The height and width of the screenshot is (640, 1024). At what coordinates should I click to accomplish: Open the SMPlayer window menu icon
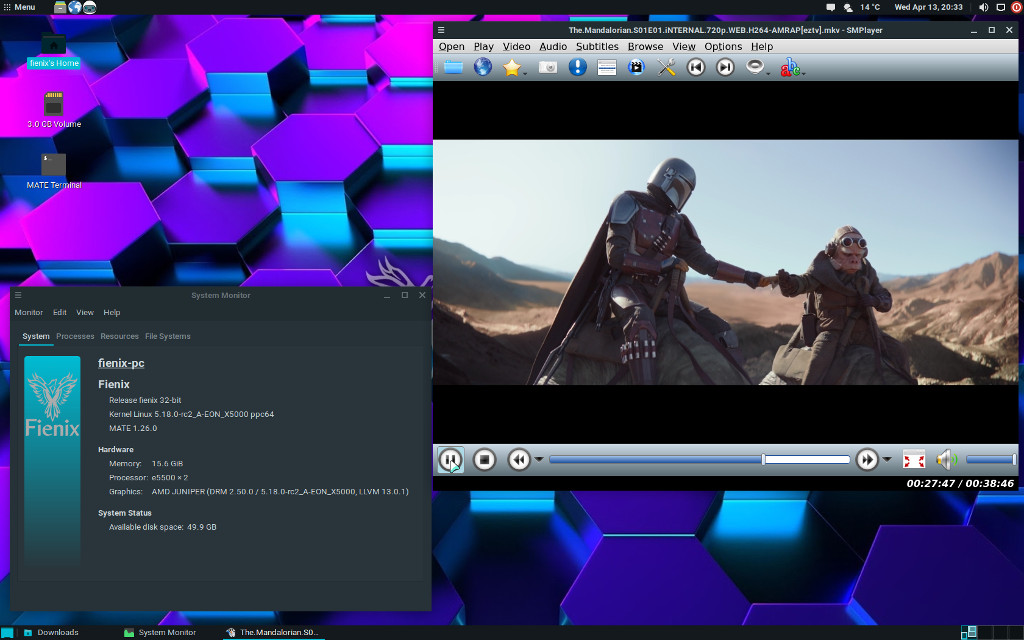441,30
